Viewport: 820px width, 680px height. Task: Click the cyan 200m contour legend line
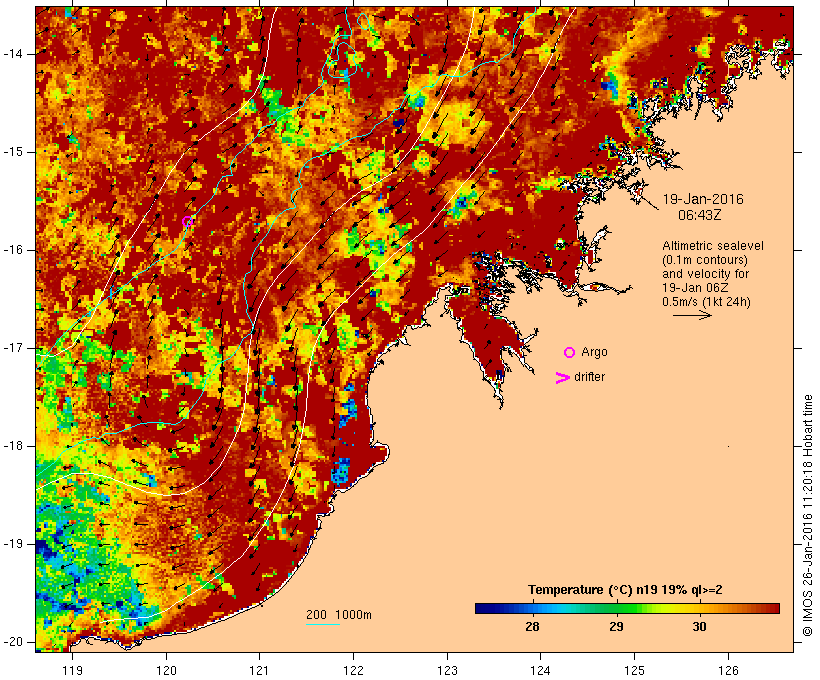(323, 624)
